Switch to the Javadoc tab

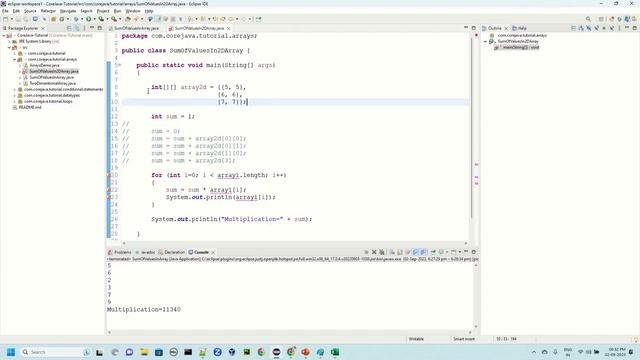[145, 252]
